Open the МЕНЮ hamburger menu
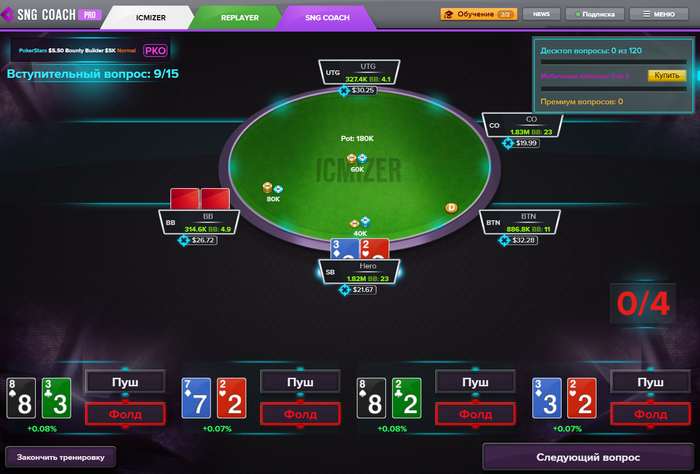Image resolution: width=700 pixels, height=474 pixels. pos(659,14)
